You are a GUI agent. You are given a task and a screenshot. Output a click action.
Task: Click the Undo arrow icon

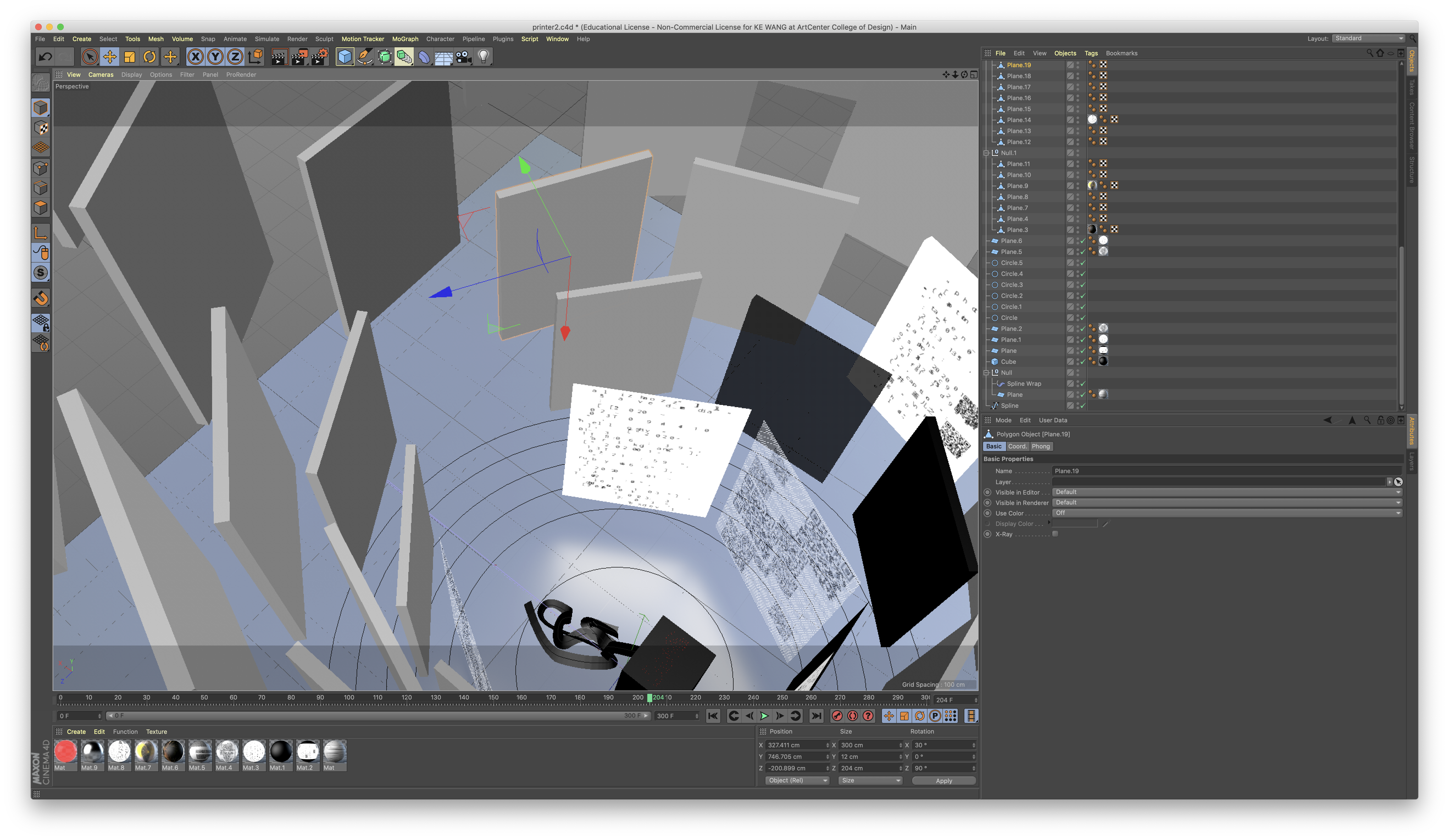tap(45, 56)
